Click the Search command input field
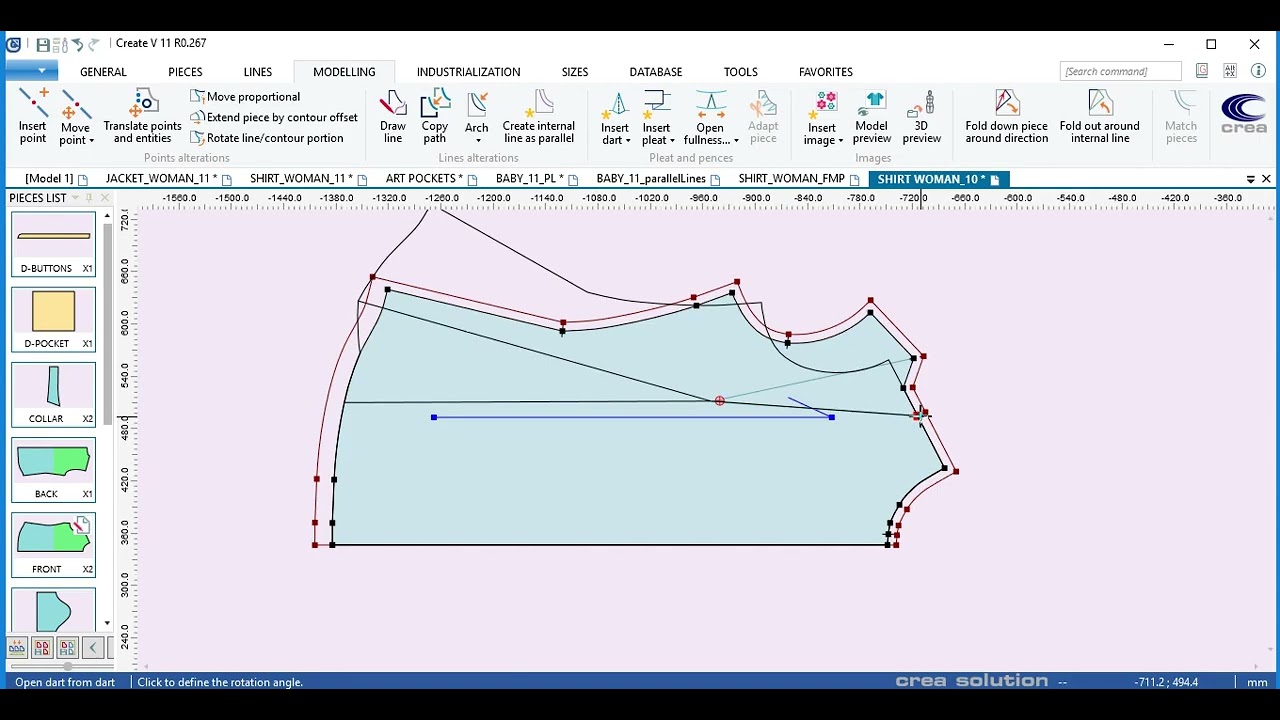This screenshot has width=1280, height=720. click(1121, 71)
